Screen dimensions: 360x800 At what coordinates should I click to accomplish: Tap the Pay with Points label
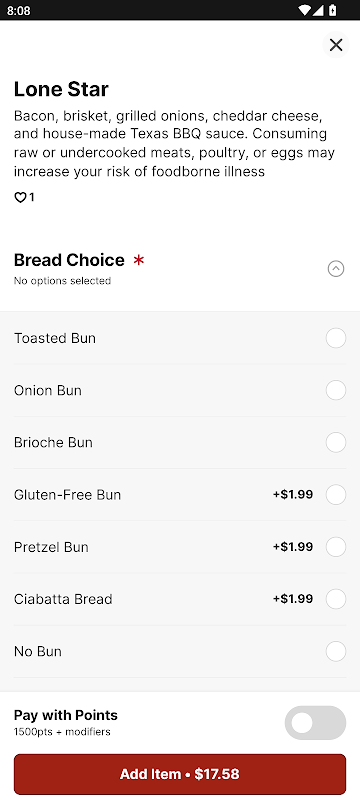point(66,715)
